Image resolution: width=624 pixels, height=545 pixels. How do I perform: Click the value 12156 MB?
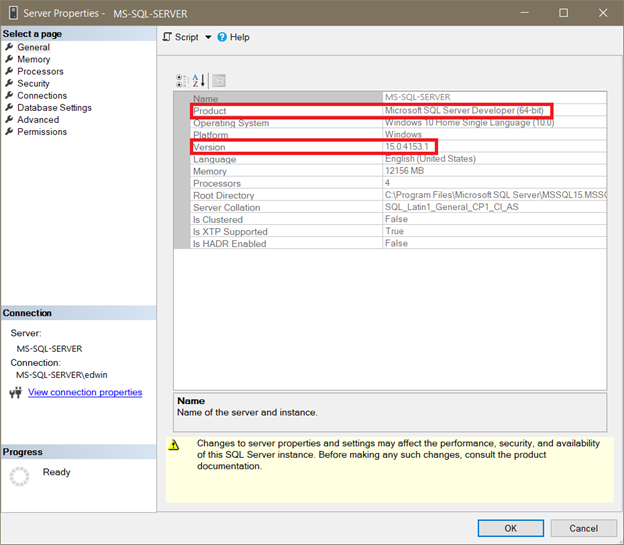click(404, 171)
